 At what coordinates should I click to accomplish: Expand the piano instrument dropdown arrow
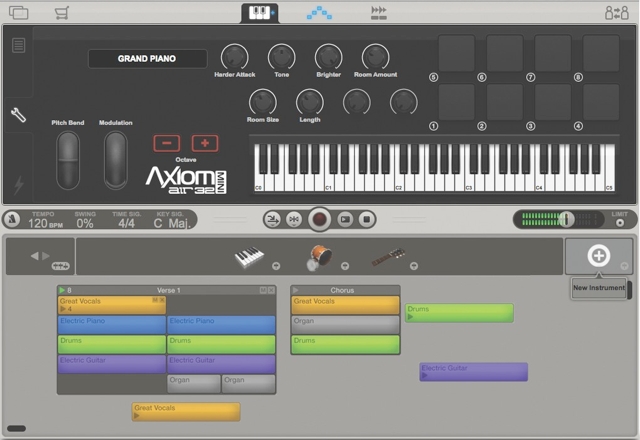click(x=274, y=266)
